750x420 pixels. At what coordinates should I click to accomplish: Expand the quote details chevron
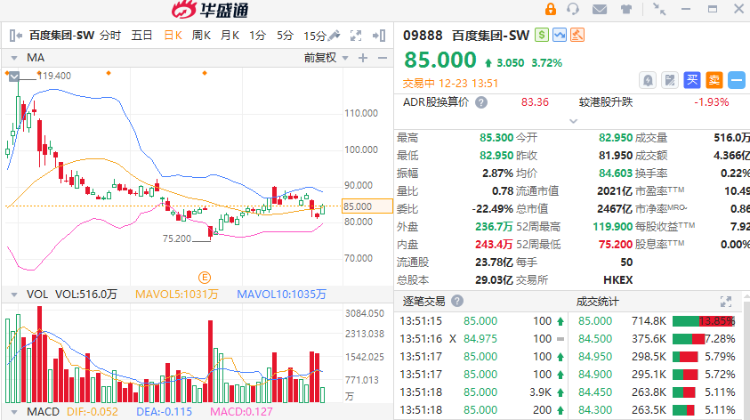pos(573,121)
